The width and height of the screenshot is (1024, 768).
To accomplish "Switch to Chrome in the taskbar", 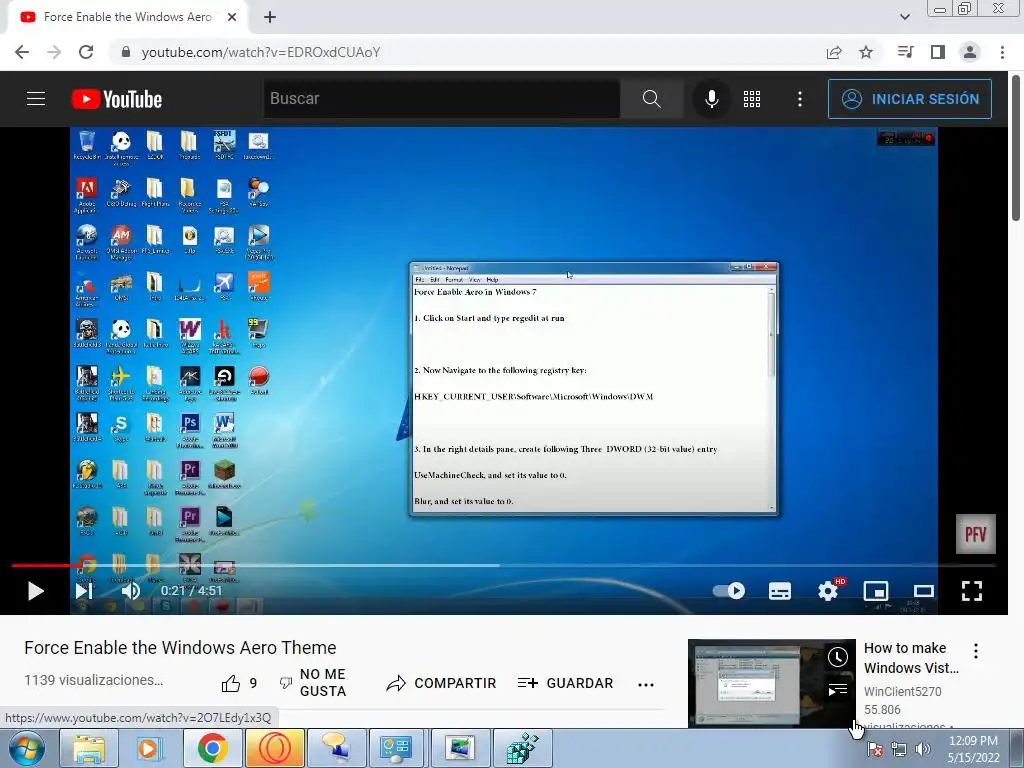I will [x=212, y=748].
